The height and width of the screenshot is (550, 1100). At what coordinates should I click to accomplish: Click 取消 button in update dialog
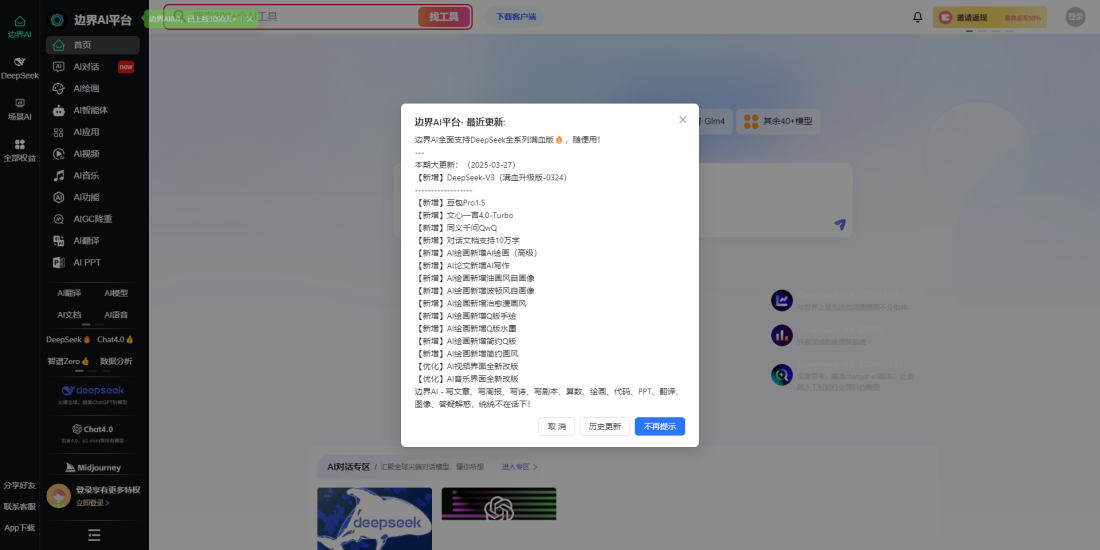coord(557,427)
